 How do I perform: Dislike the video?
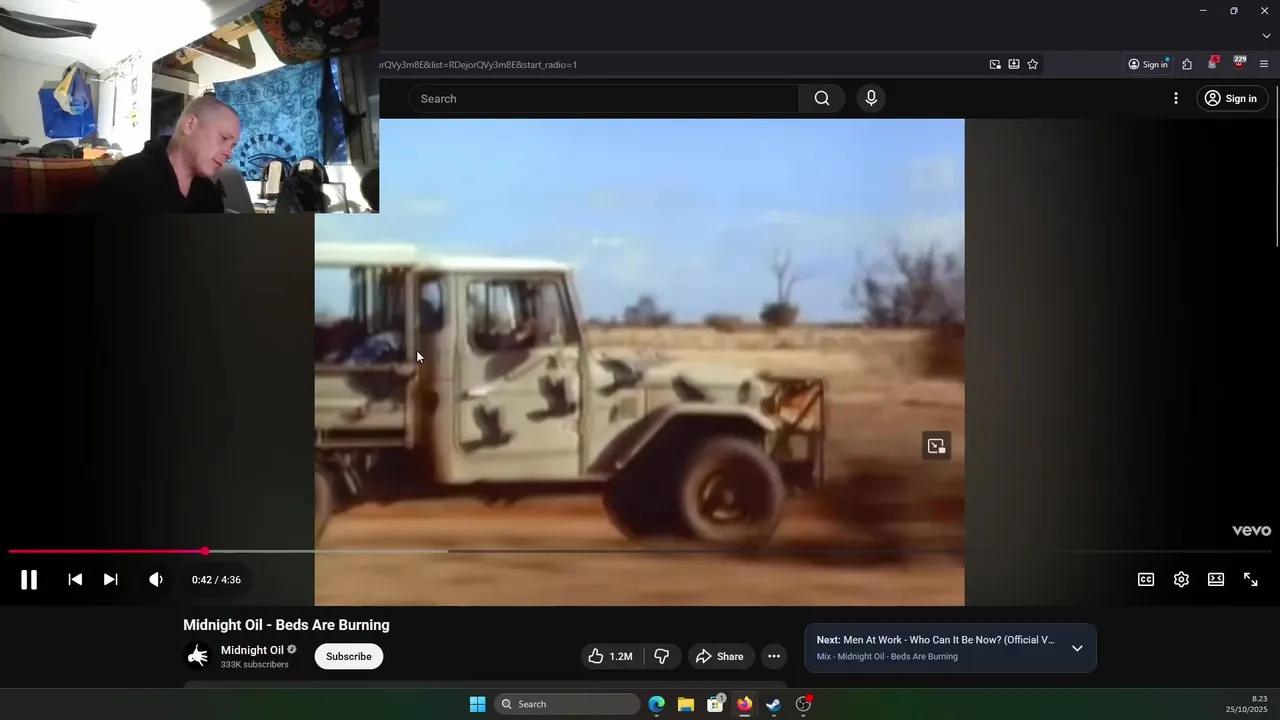[661, 657]
